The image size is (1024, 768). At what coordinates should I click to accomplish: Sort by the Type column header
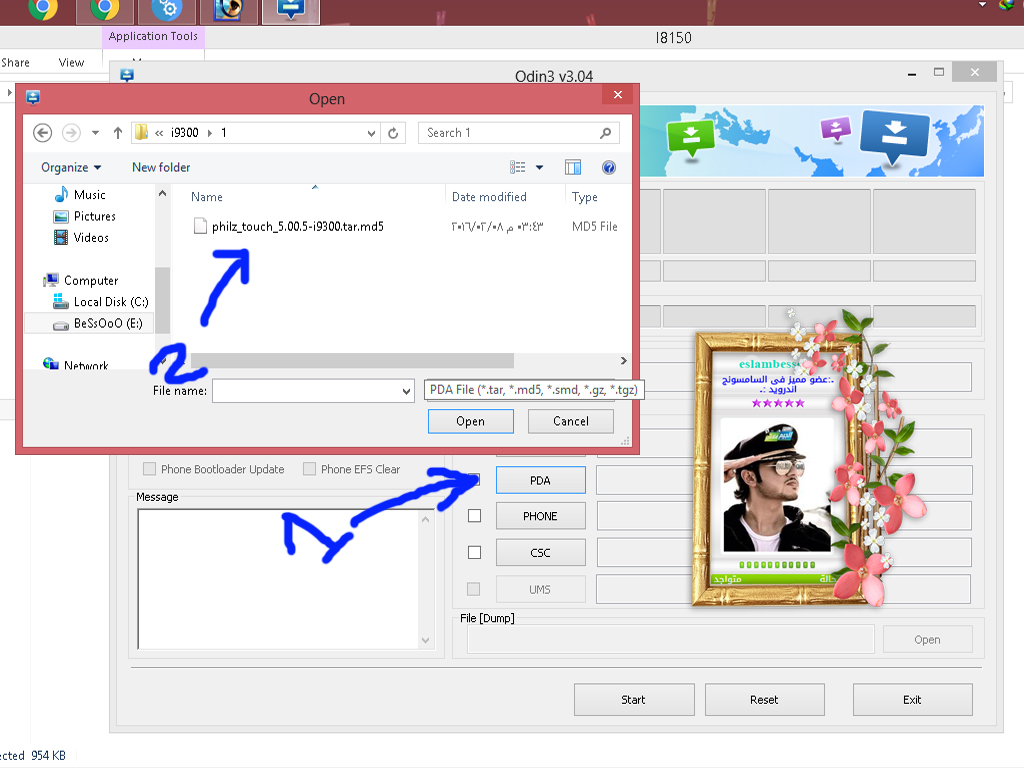point(584,197)
